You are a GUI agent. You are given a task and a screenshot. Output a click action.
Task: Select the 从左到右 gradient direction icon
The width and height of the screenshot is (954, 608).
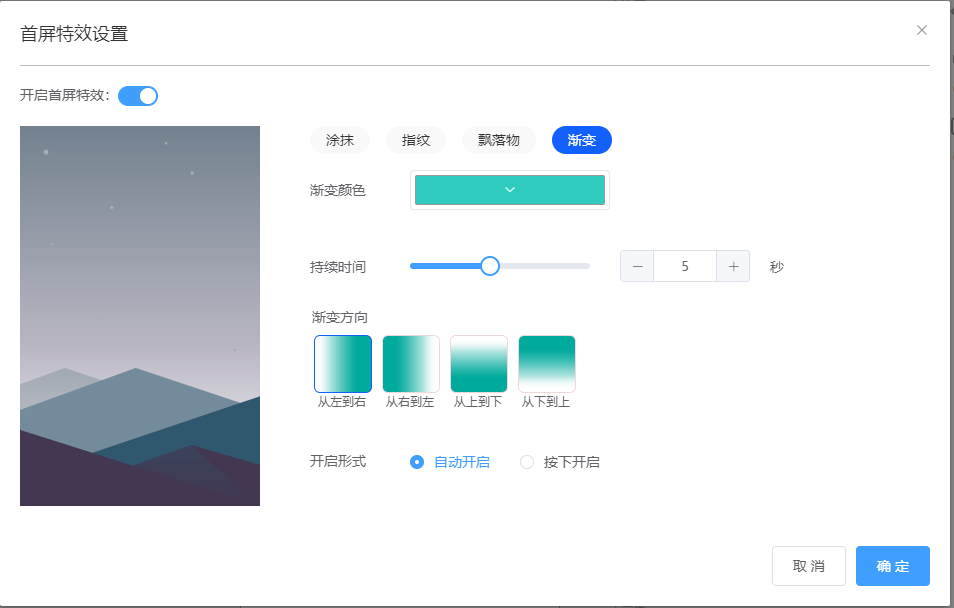[x=343, y=364]
